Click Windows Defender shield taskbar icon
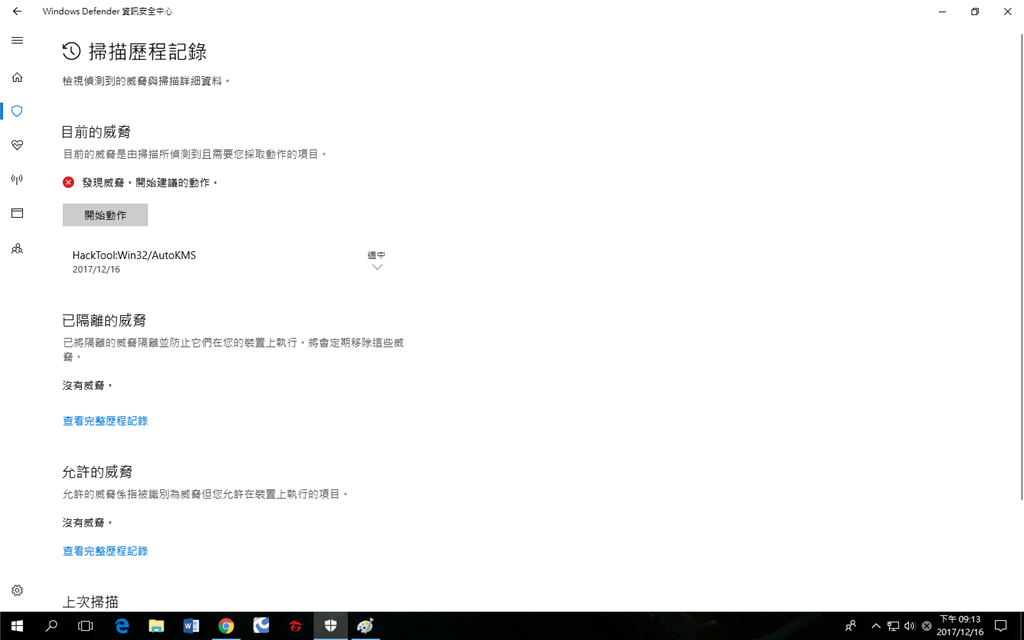Image resolution: width=1024 pixels, height=640 pixels. point(330,626)
